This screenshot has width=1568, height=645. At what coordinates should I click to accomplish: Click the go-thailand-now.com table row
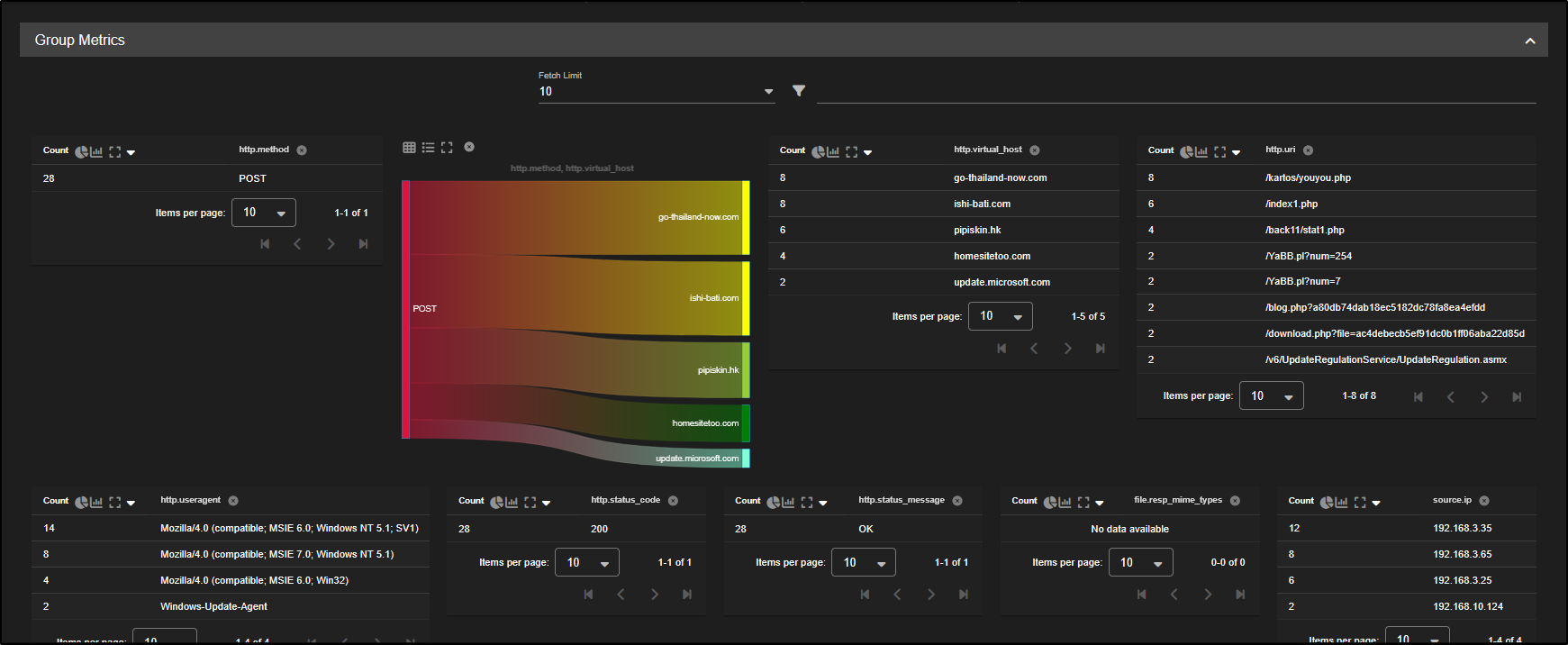pos(1000,178)
